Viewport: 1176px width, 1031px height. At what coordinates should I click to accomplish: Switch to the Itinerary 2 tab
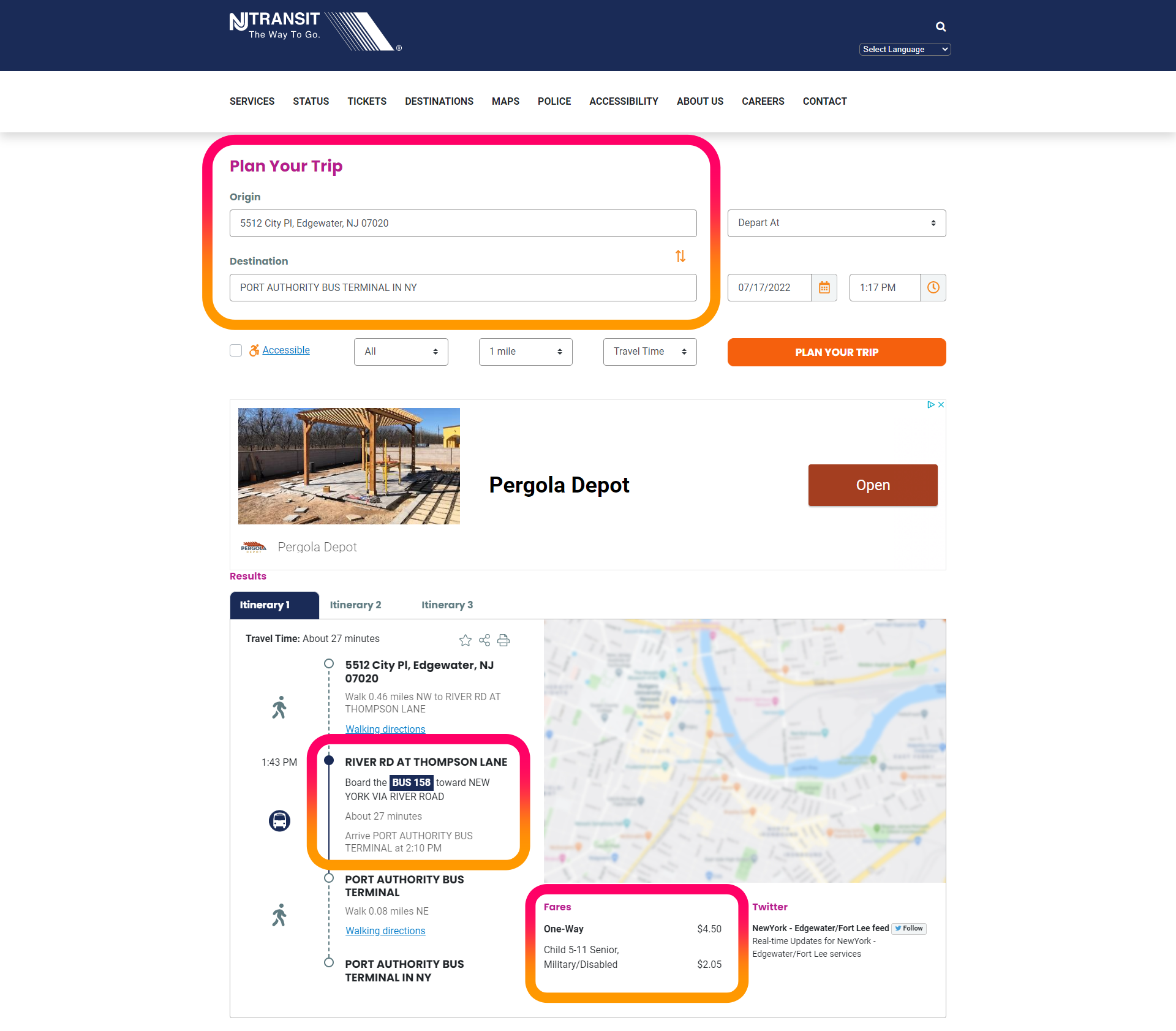click(x=355, y=605)
